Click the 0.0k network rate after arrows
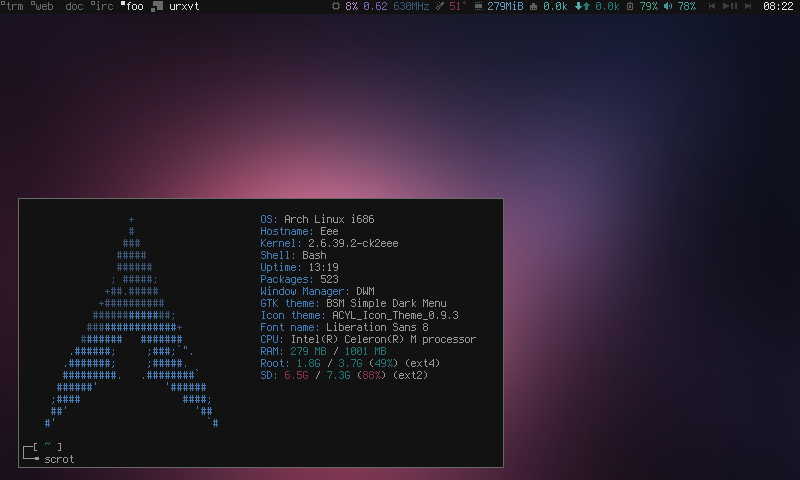Image resolution: width=800 pixels, height=480 pixels. click(x=607, y=7)
